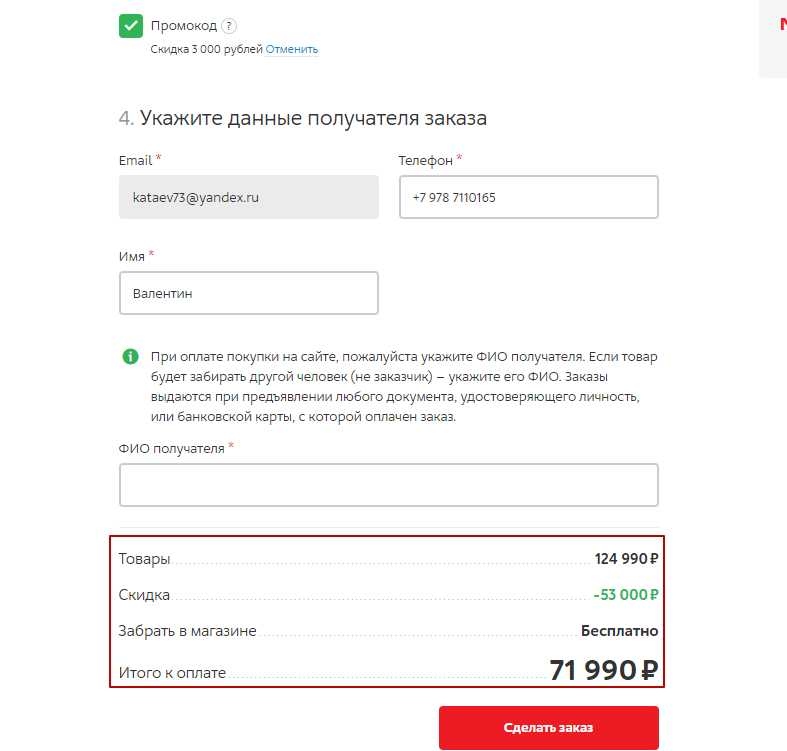The height and width of the screenshot is (751, 787).
Task: Click the Промокод label text
Action: point(184,26)
